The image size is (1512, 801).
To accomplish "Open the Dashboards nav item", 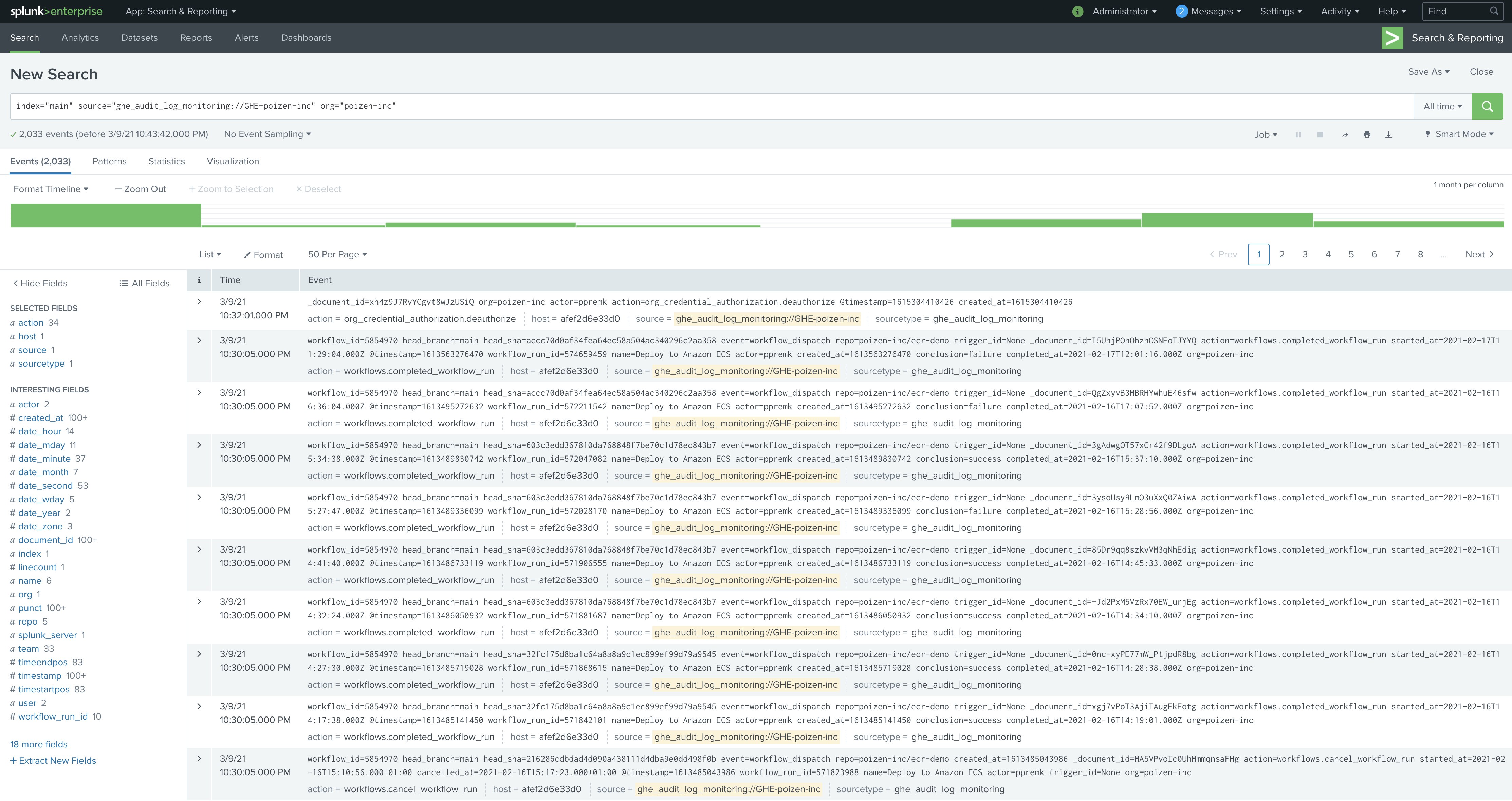I will [306, 38].
